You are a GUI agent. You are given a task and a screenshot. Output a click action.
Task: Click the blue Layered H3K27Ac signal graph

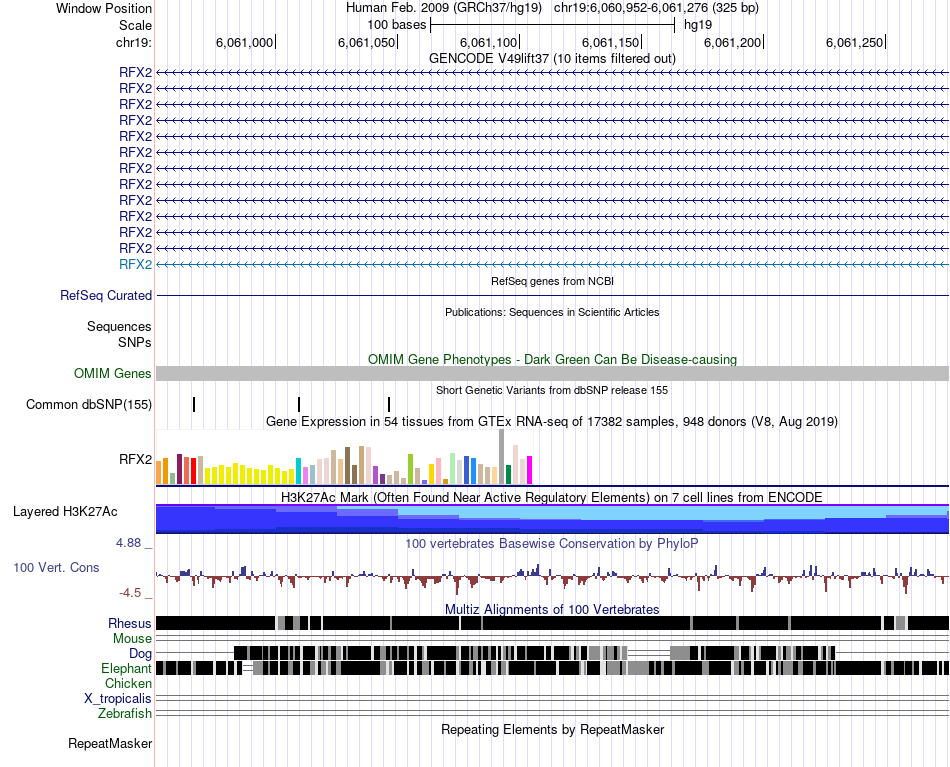pos(552,519)
